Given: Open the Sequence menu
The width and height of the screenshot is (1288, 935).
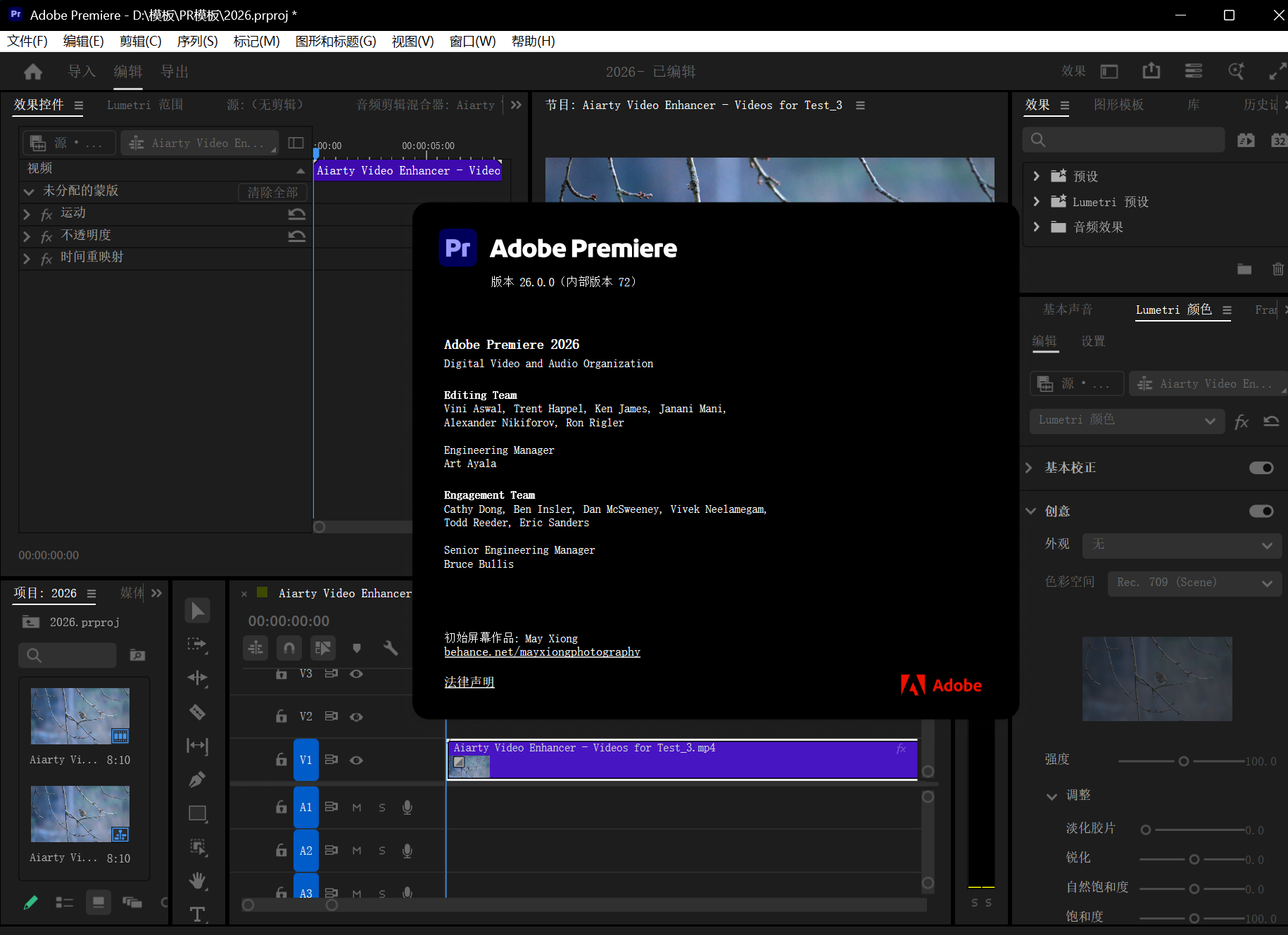Looking at the screenshot, I should [x=197, y=42].
